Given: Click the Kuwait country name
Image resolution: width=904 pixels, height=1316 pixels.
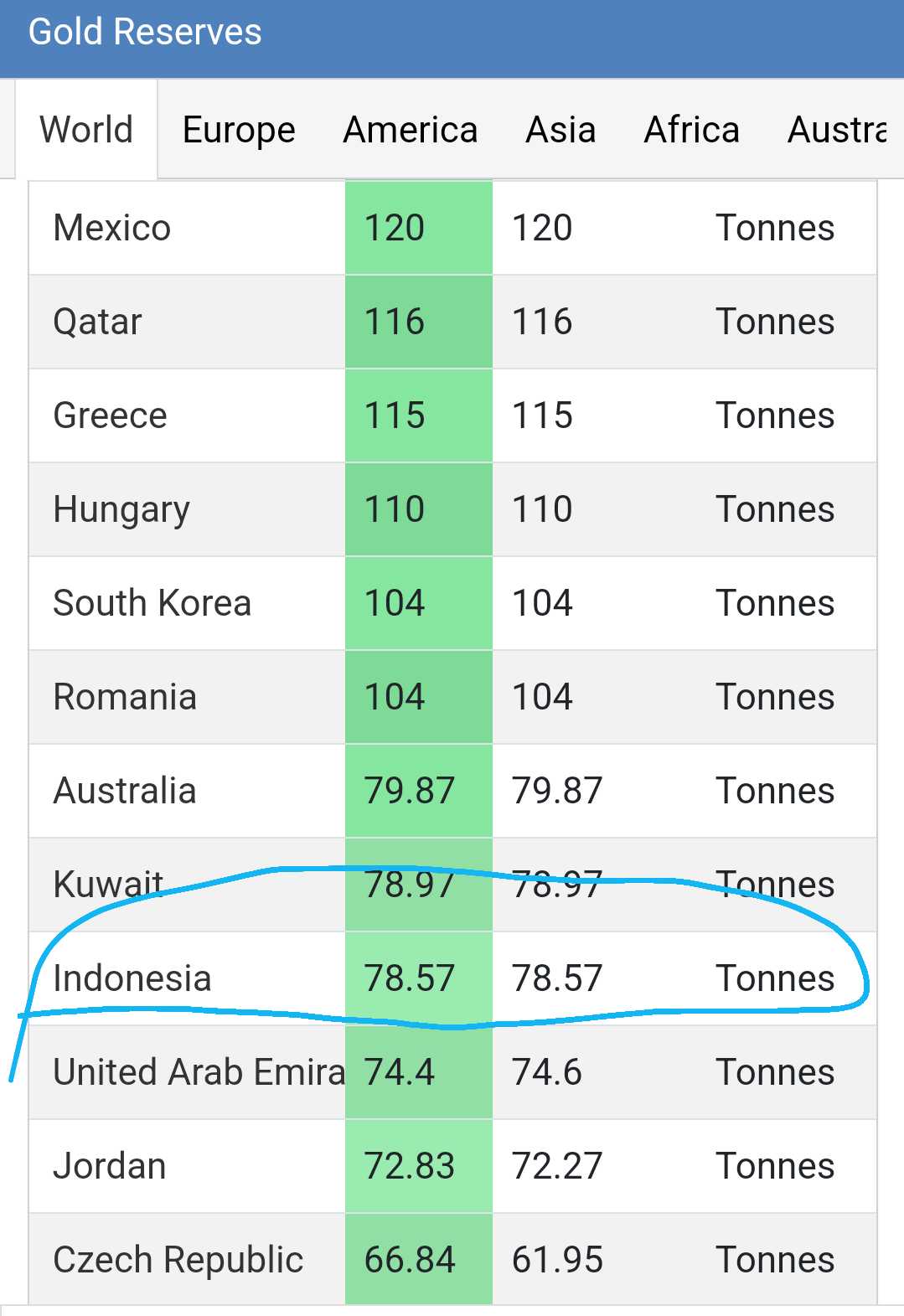Looking at the screenshot, I should [x=108, y=885].
